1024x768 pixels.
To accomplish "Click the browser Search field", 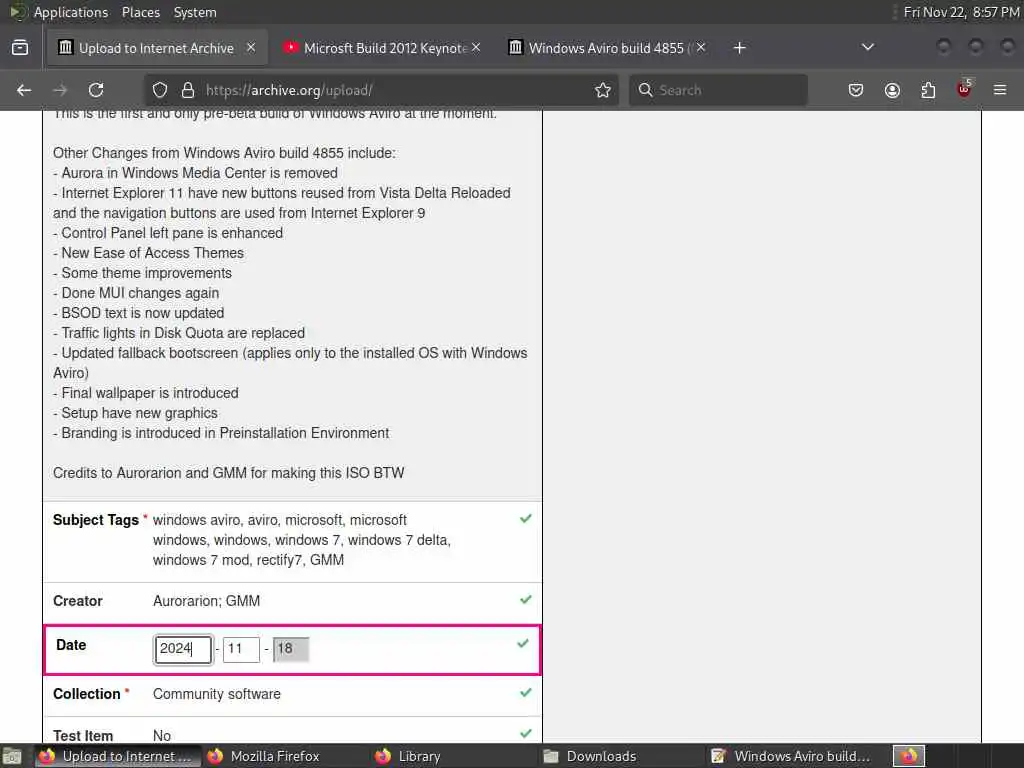I will click(718, 90).
